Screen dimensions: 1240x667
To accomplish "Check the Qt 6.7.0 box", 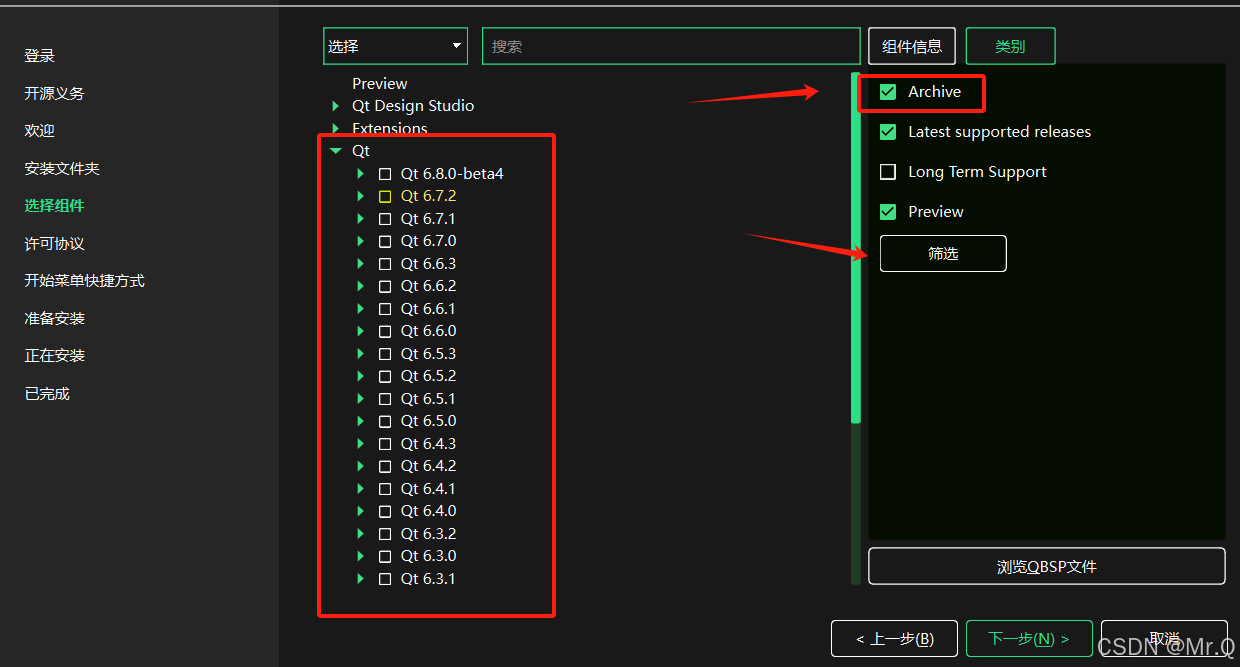I will point(385,241).
